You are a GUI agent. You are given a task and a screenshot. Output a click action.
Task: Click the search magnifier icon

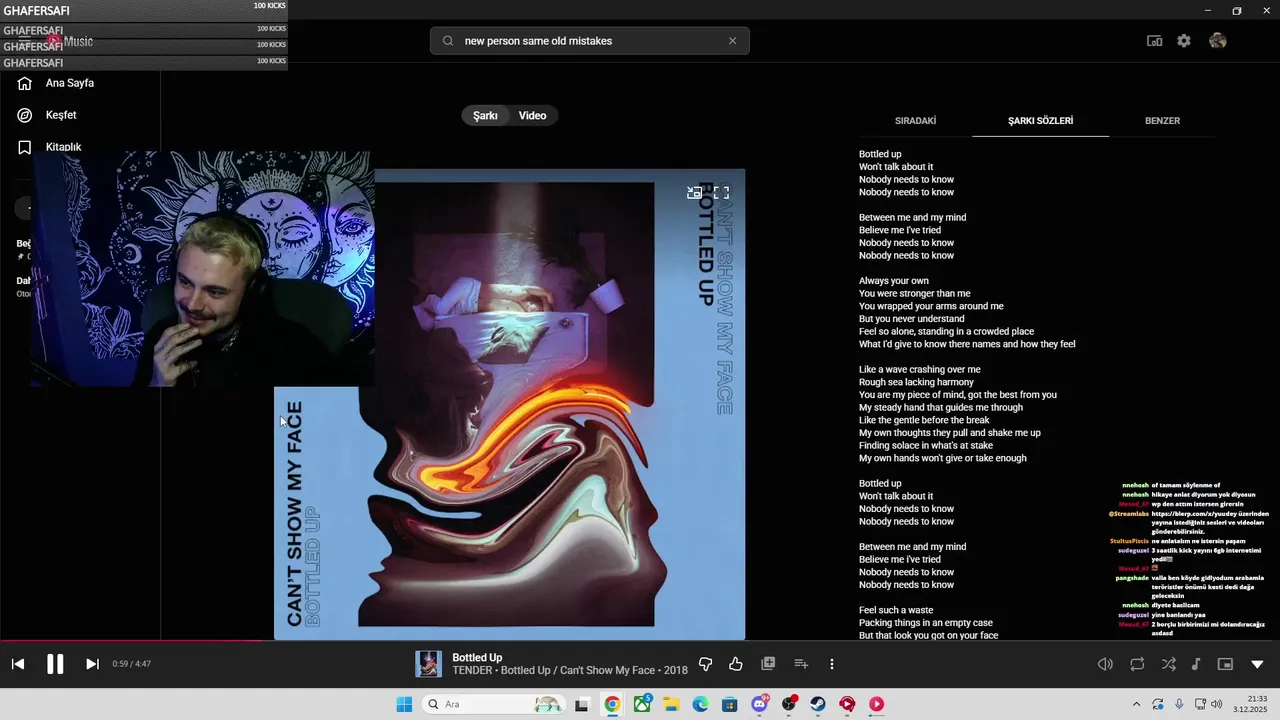[447, 41]
